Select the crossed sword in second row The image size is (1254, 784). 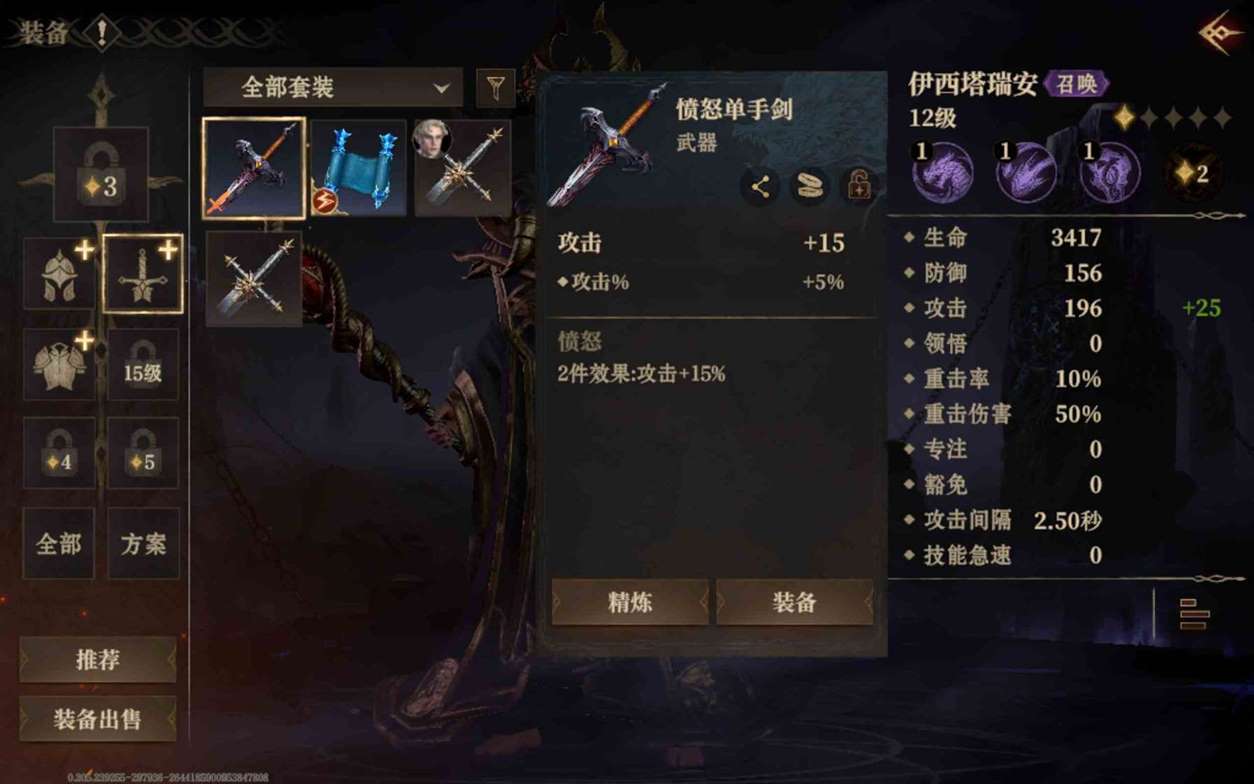(x=254, y=279)
